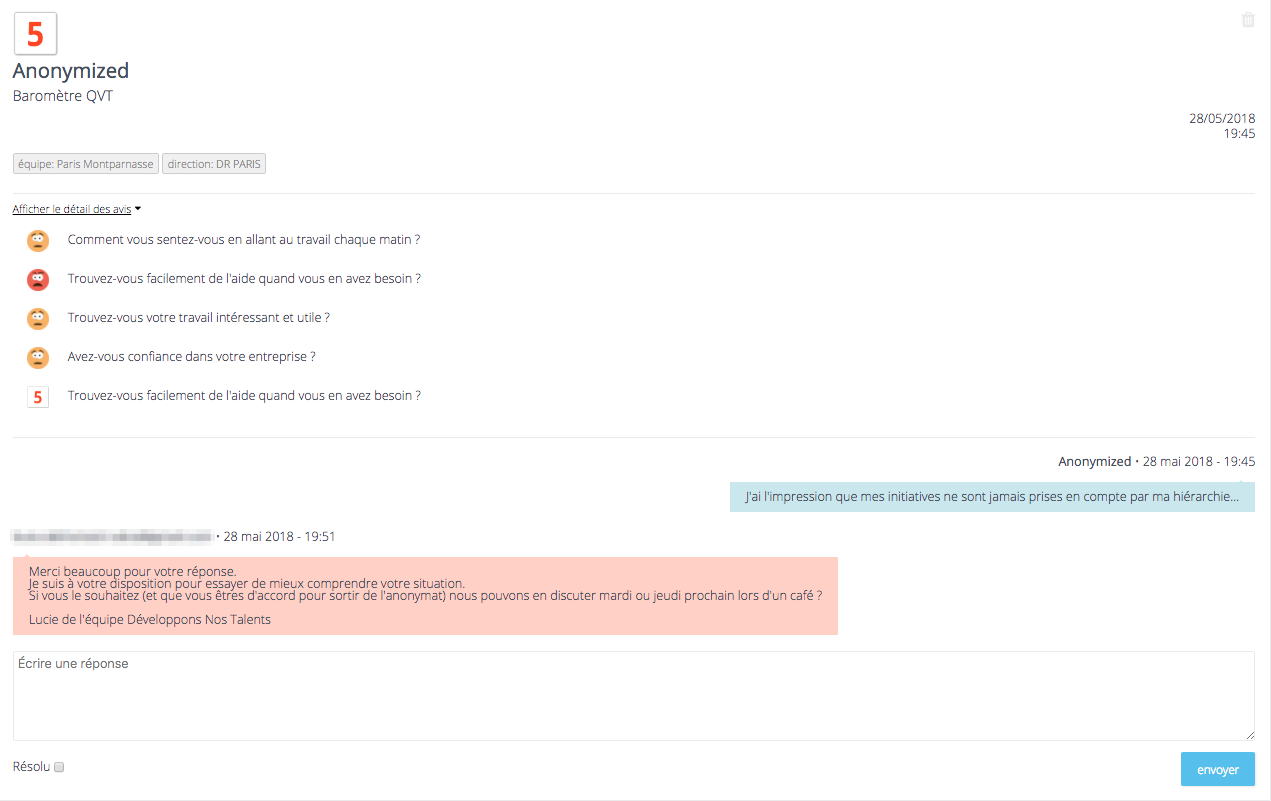Click small score 5 icon in list

[38, 397]
